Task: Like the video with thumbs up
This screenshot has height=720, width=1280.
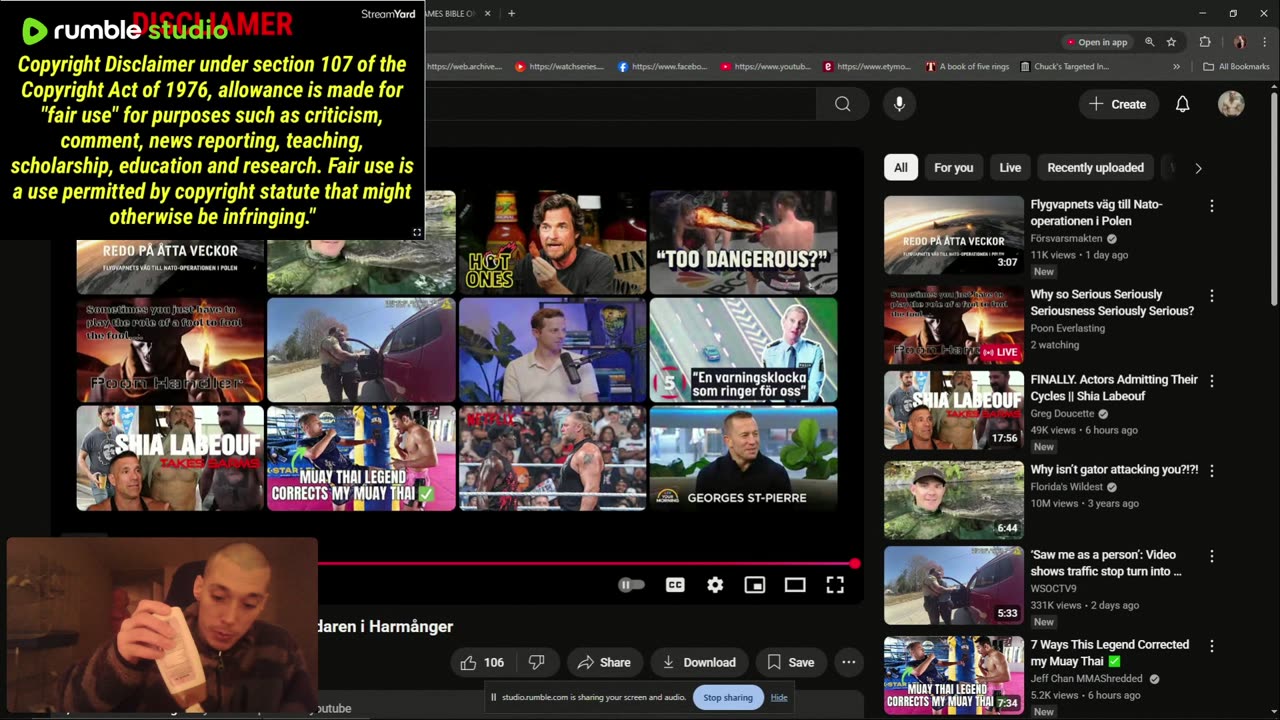Action: coord(481,662)
